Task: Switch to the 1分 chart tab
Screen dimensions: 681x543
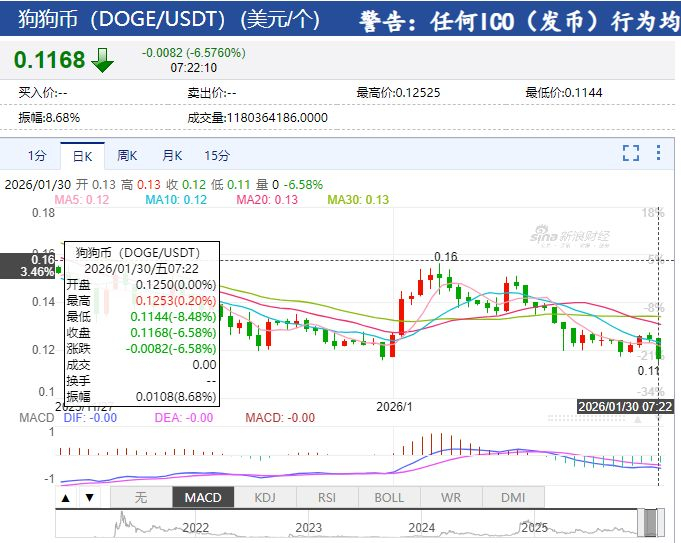Action: coord(37,156)
